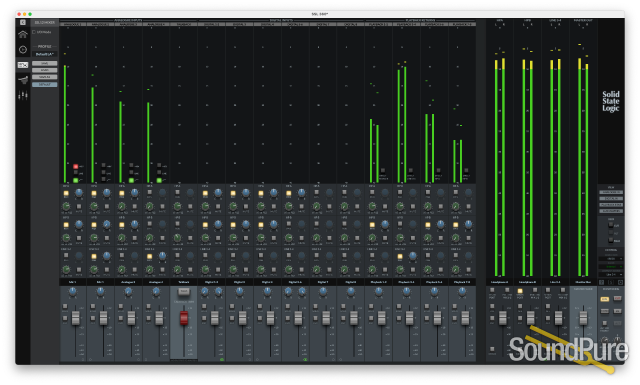
Task: Click the Monitor Bus name label
Action: pos(583,282)
